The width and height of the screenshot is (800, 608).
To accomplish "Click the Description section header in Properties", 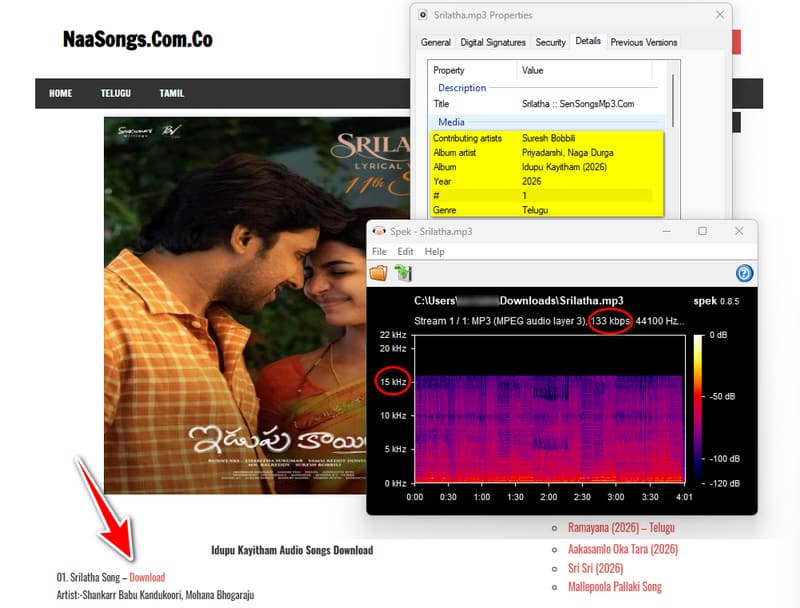I will pos(462,88).
